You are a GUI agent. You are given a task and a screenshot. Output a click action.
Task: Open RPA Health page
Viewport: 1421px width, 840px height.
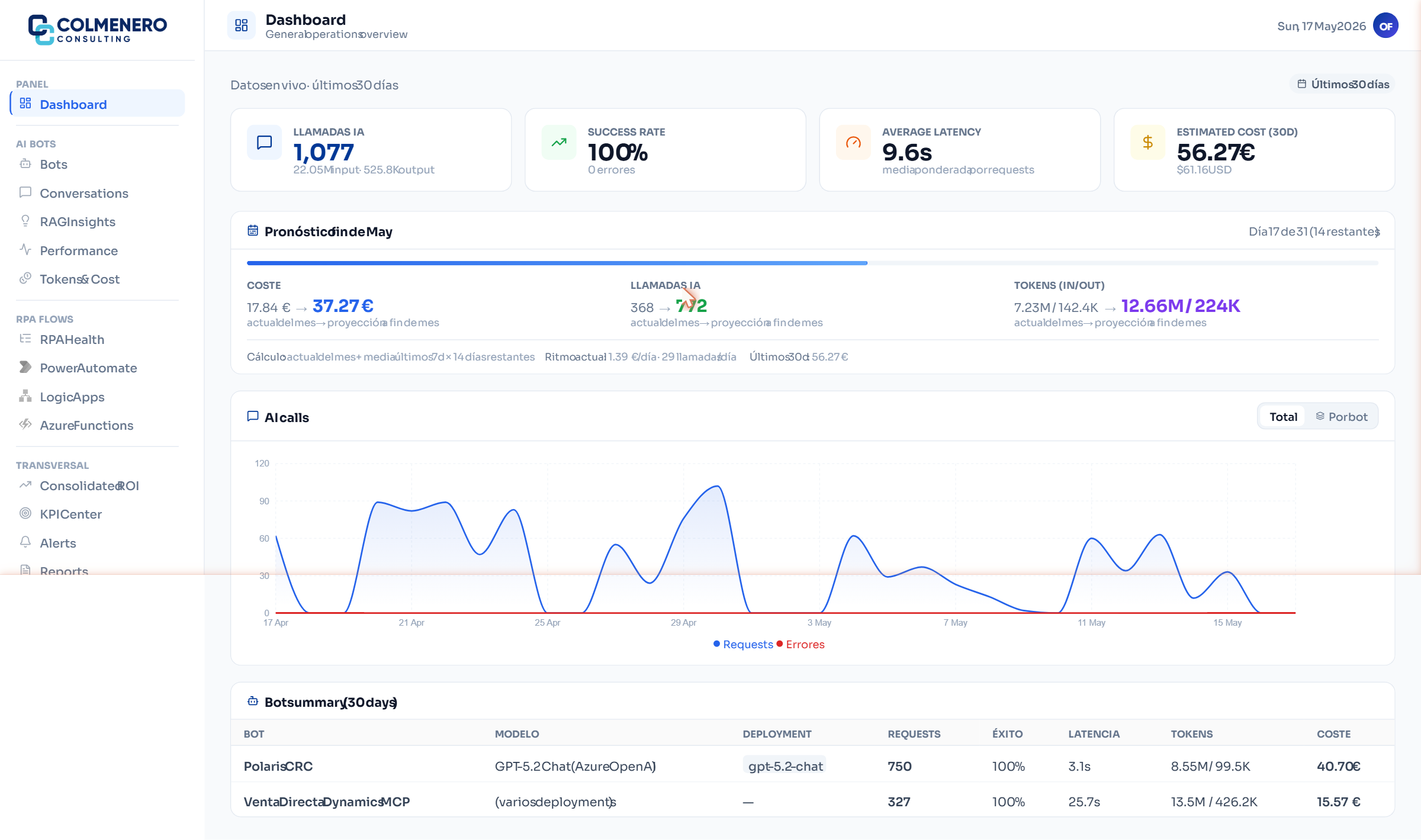point(98,339)
